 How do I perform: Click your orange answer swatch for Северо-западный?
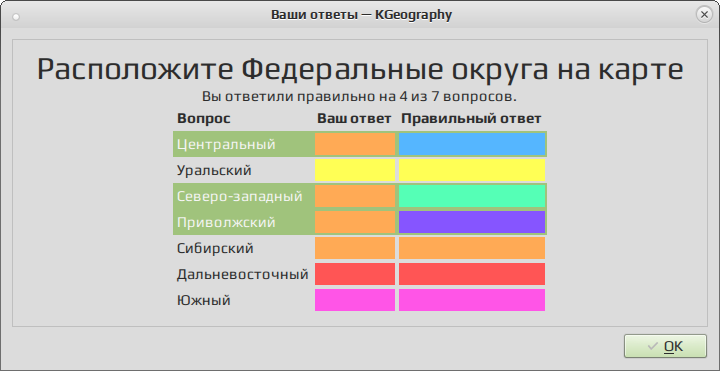click(x=355, y=197)
